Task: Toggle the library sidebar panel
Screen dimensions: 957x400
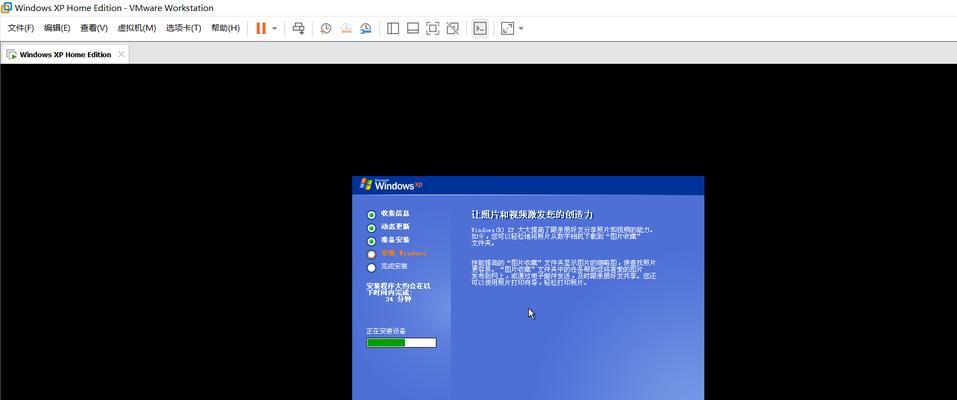Action: click(393, 28)
